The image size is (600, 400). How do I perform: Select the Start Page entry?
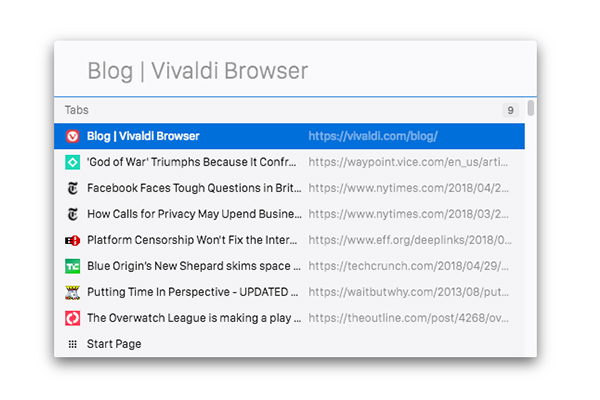click(x=289, y=344)
